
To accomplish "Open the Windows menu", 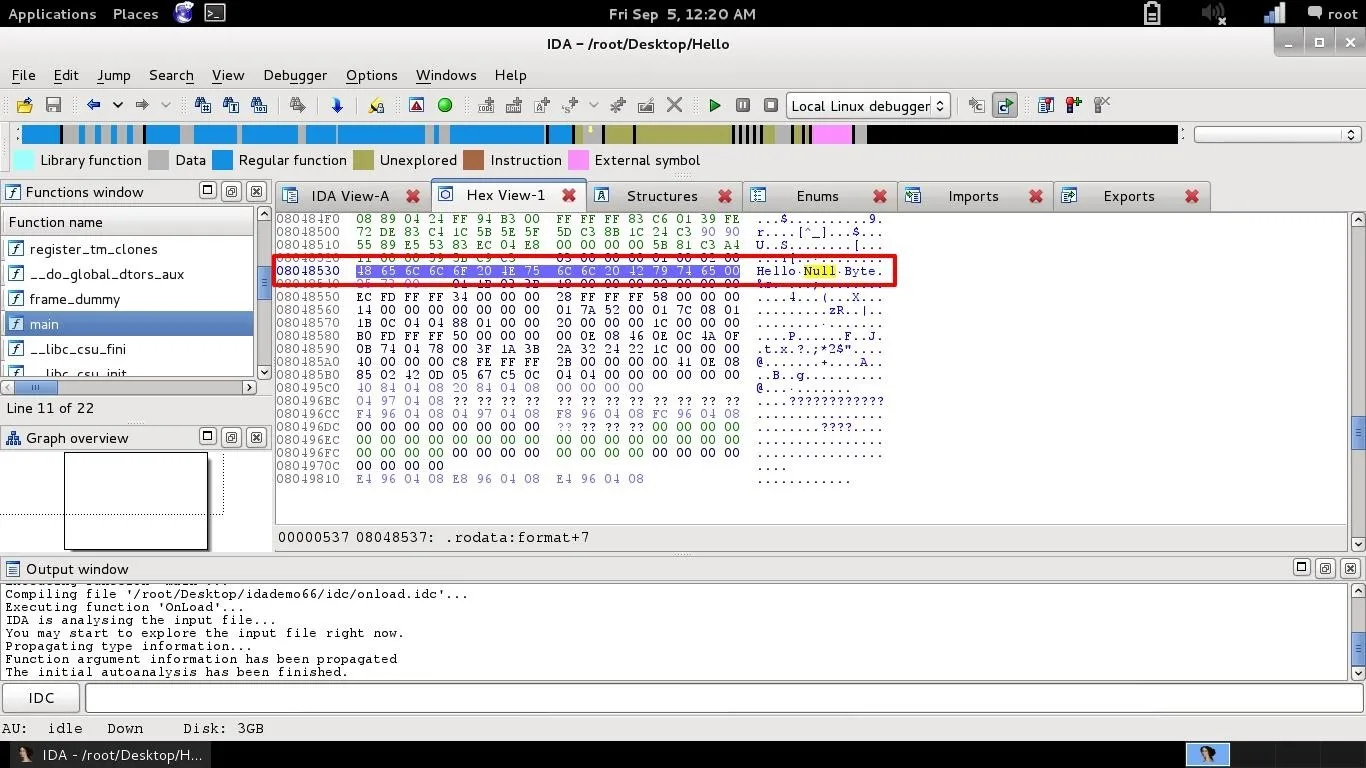I will click(x=446, y=75).
